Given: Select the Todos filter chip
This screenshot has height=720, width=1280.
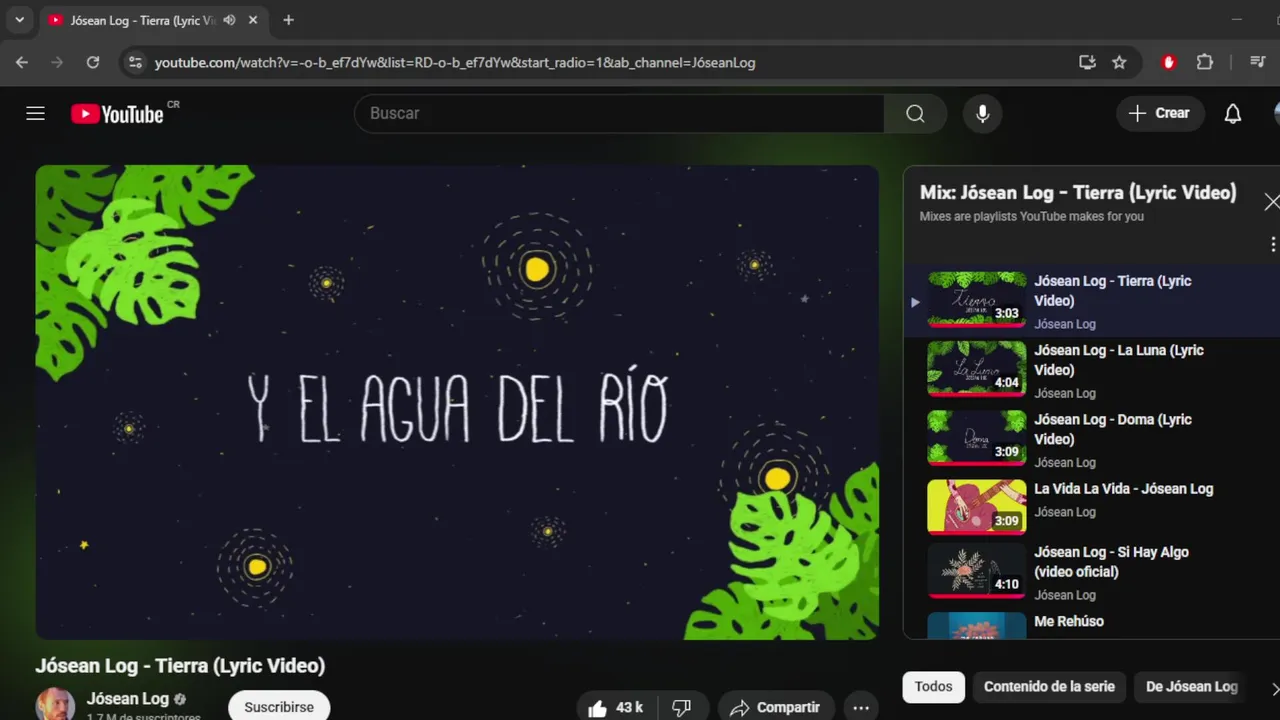Looking at the screenshot, I should (933, 687).
